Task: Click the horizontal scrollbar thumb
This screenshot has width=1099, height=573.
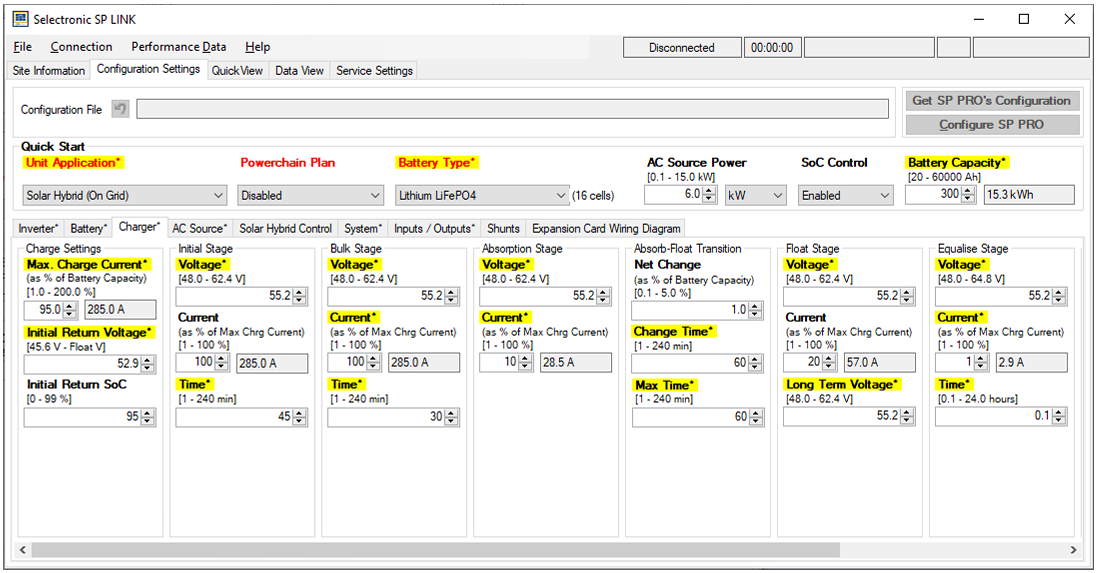Action: (435, 550)
